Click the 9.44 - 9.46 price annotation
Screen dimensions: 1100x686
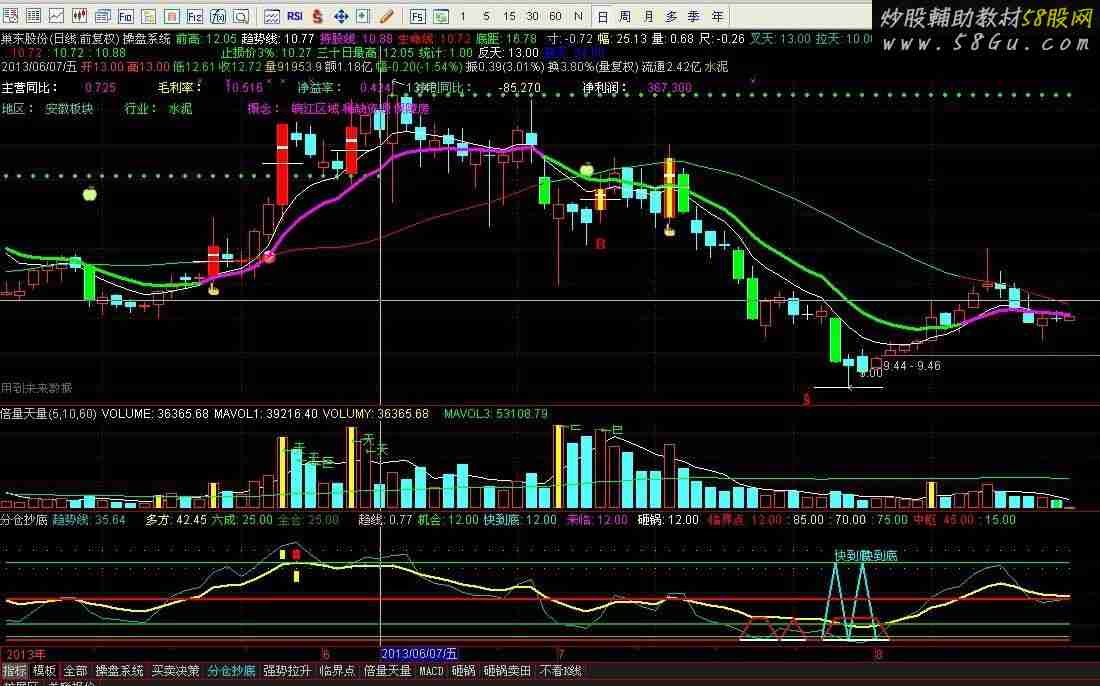[x=912, y=365]
